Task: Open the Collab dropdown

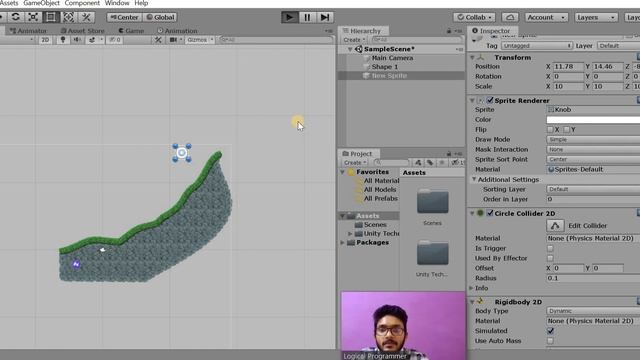Action: pyautogui.click(x=474, y=17)
